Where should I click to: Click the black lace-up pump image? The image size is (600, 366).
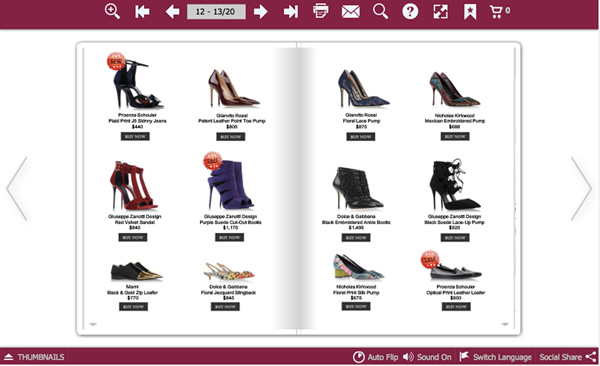[455, 185]
